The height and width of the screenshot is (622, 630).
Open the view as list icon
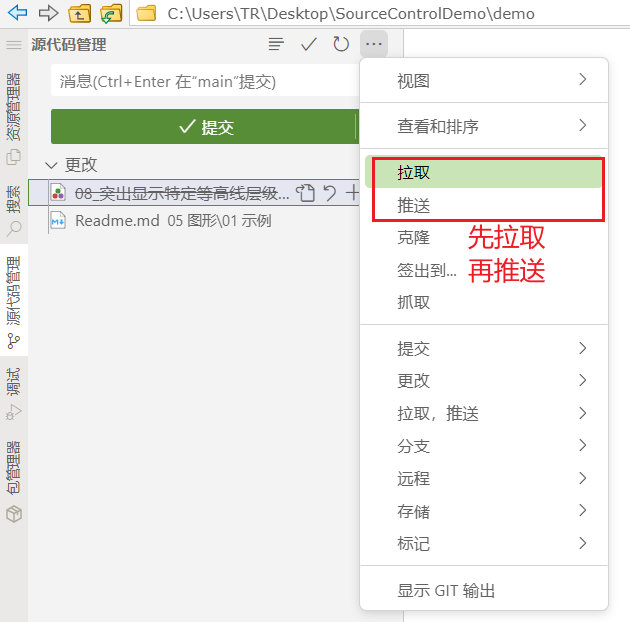point(277,44)
